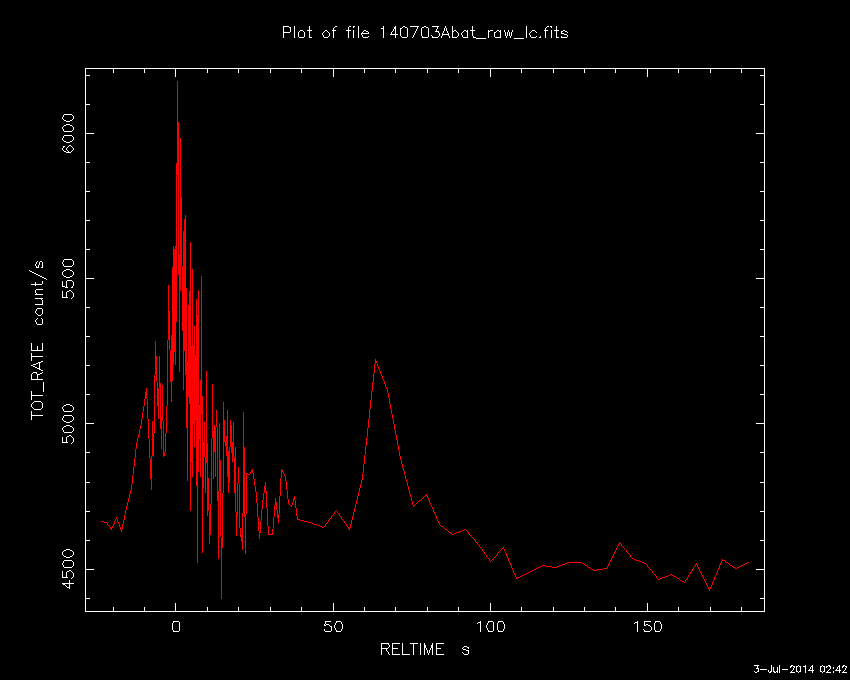Click the y-axis tick label '5000'

(x=68, y=424)
